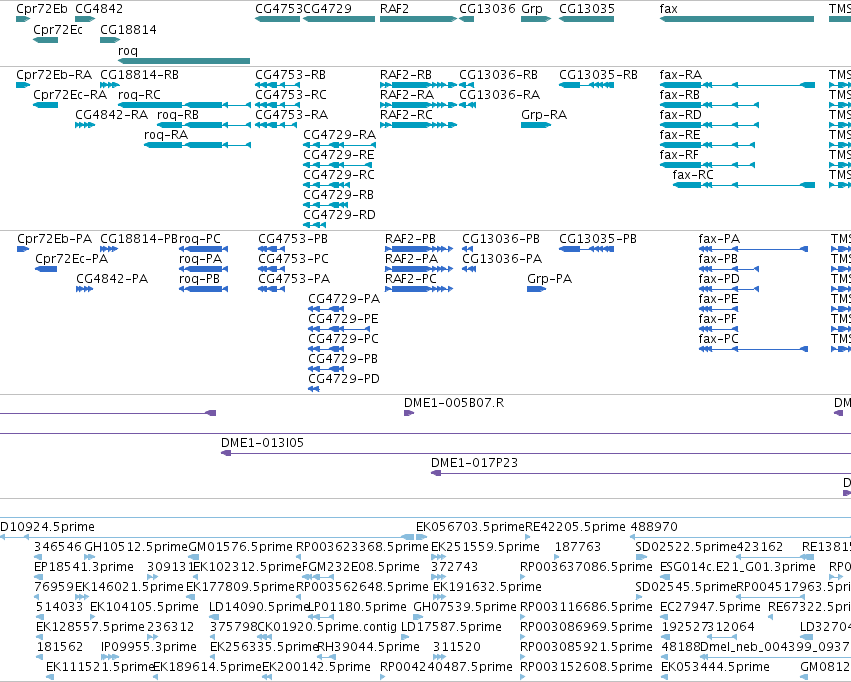Select EST label RE42205.5prime
The width and height of the screenshot is (851, 682).
pyautogui.click(x=575, y=527)
